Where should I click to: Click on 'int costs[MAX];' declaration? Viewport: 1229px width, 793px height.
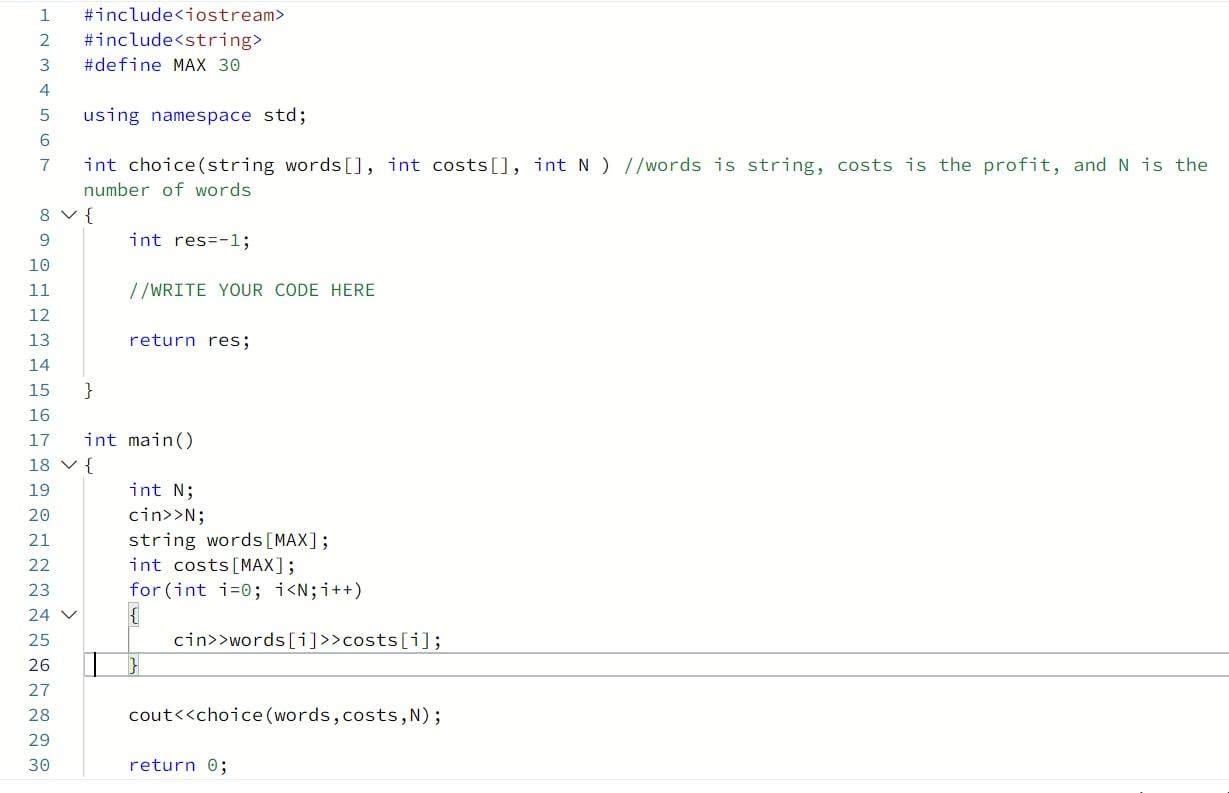pos(212,565)
